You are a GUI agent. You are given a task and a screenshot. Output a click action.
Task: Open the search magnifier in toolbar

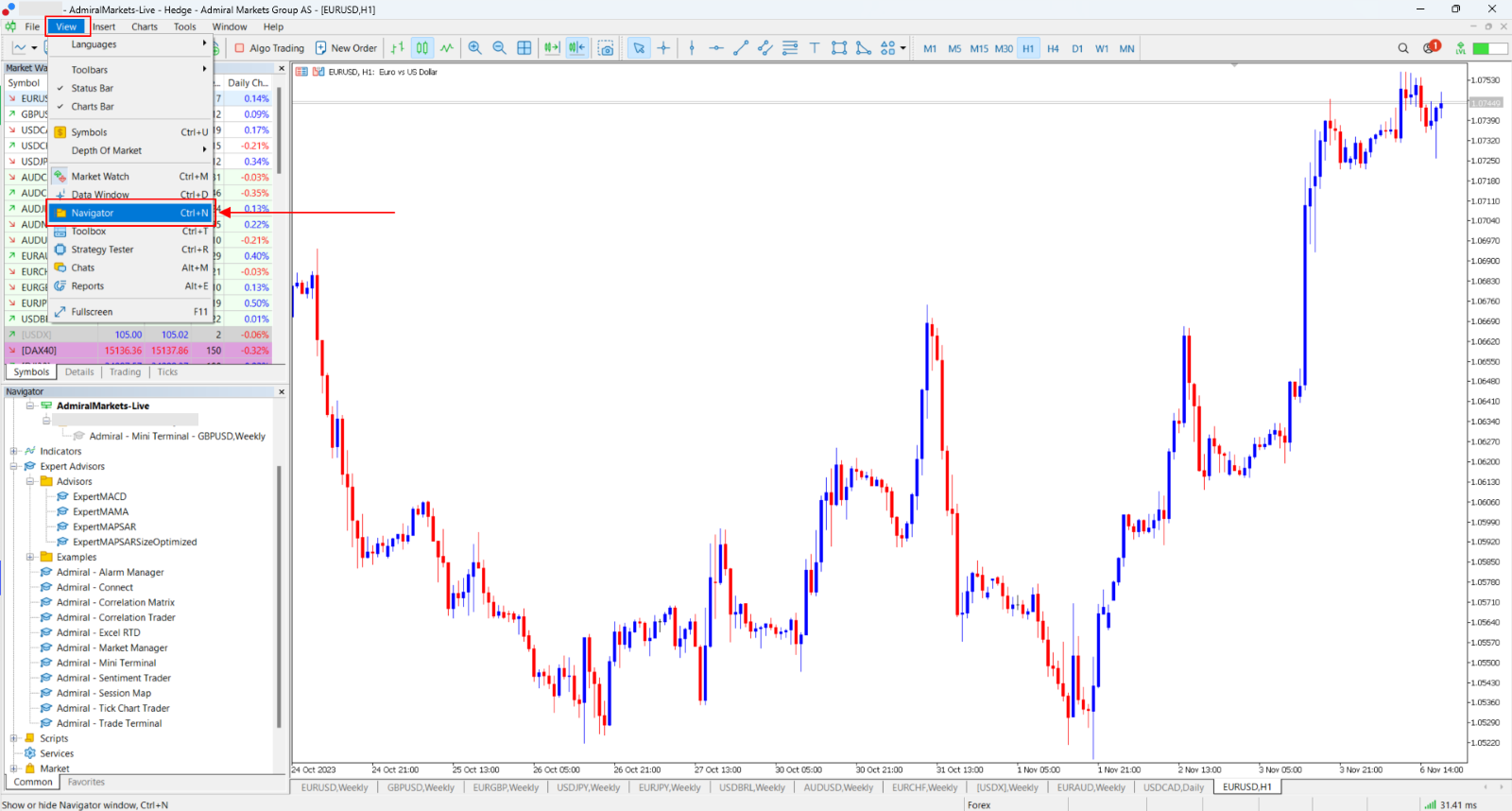pyautogui.click(x=1403, y=48)
